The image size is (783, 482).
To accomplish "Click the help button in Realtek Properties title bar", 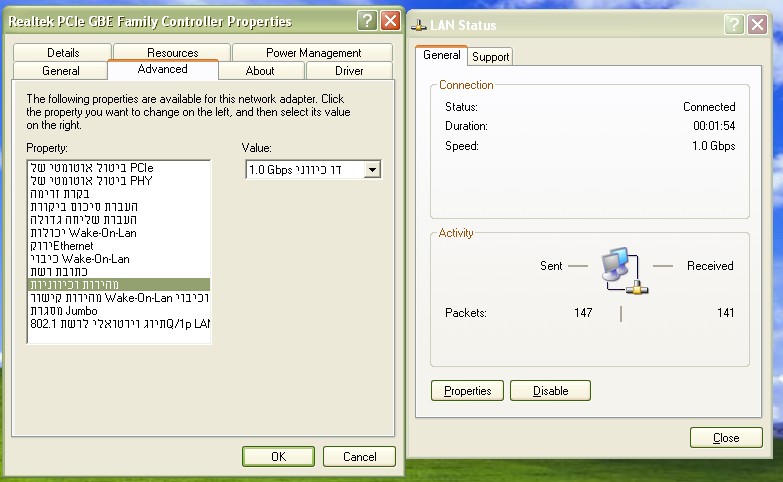I will point(367,20).
